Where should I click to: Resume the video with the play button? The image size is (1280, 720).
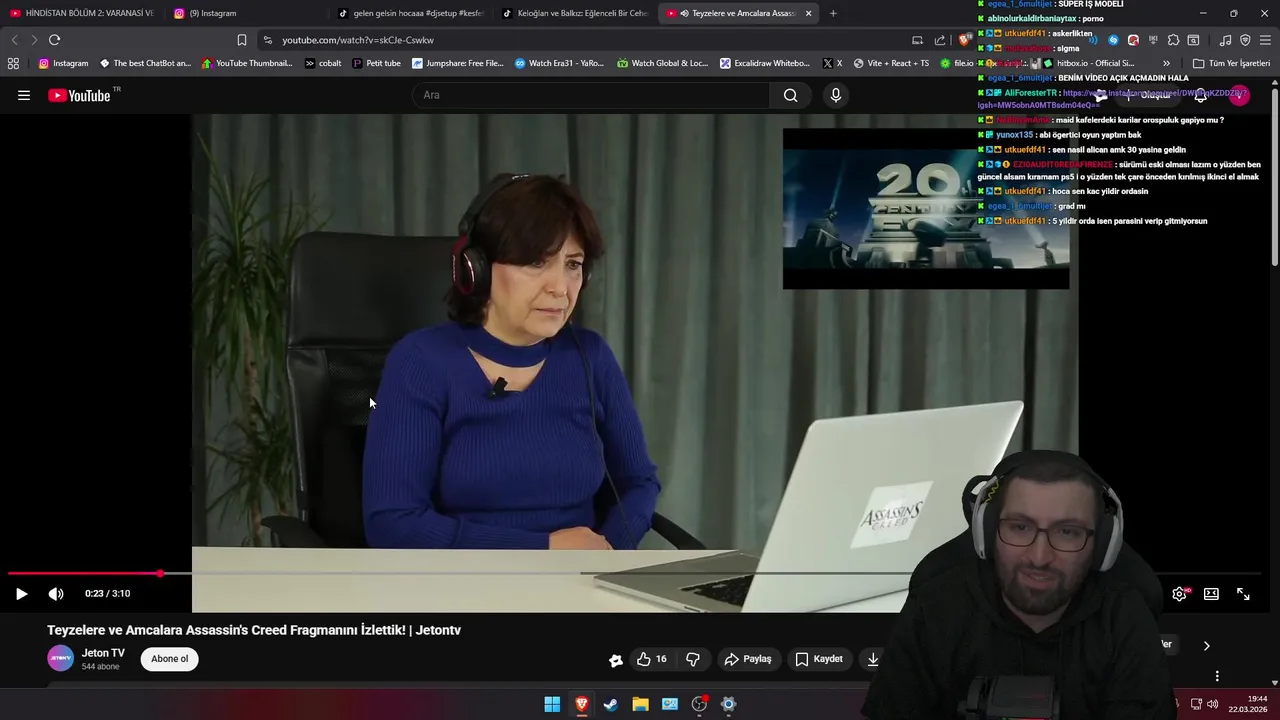(x=21, y=594)
